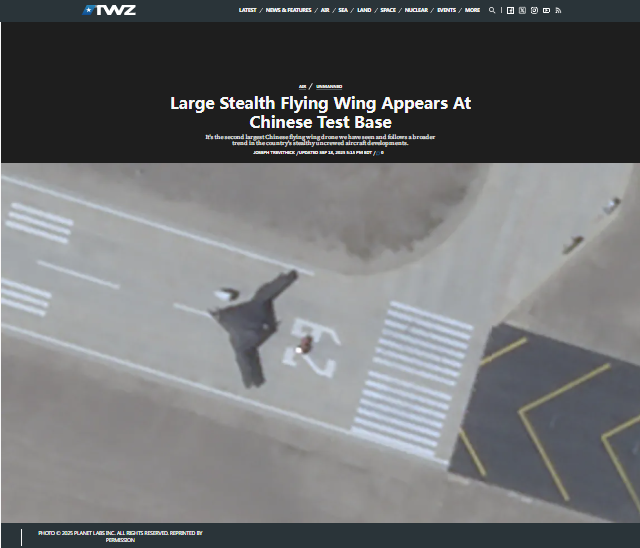Open the Instagram social icon
This screenshot has width=640, height=548.
pos(534,10)
